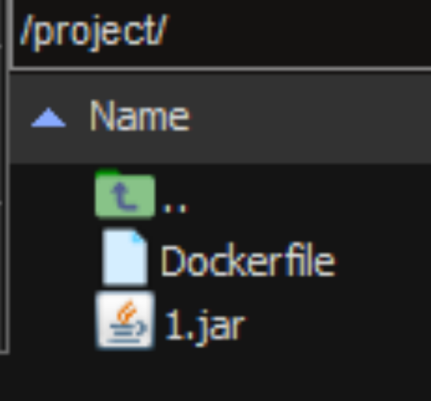The width and height of the screenshot is (431, 401).
Task: Select the Dockerfile blank document icon
Action: [x=125, y=257]
